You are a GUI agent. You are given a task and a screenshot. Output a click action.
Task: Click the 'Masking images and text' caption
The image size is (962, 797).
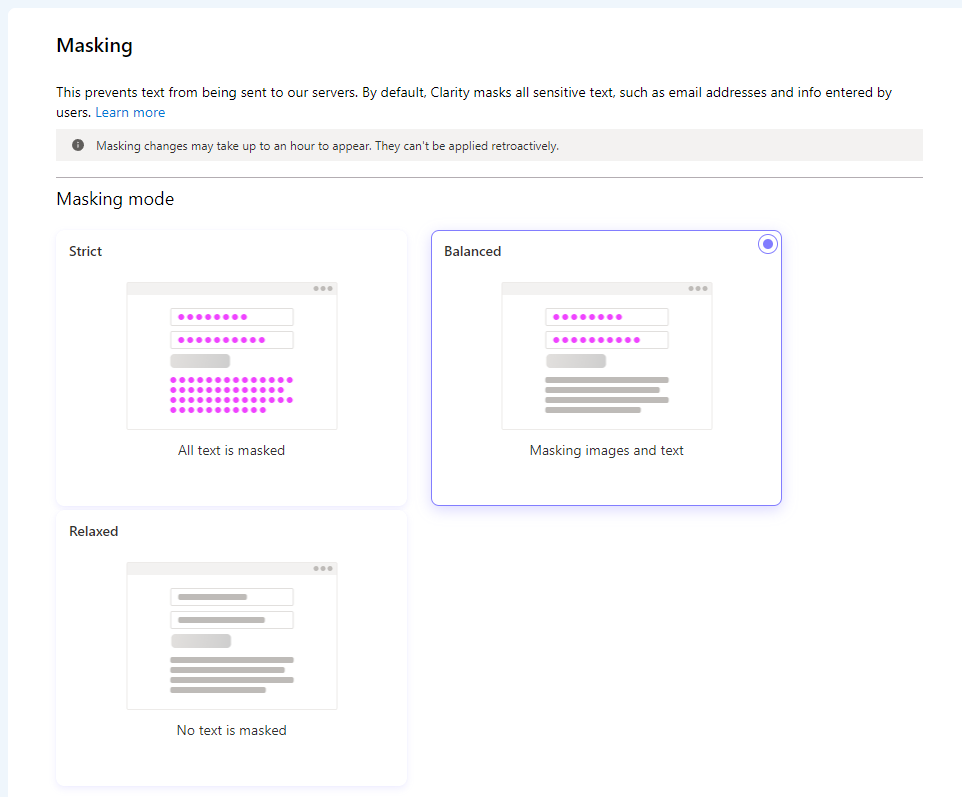pos(606,450)
